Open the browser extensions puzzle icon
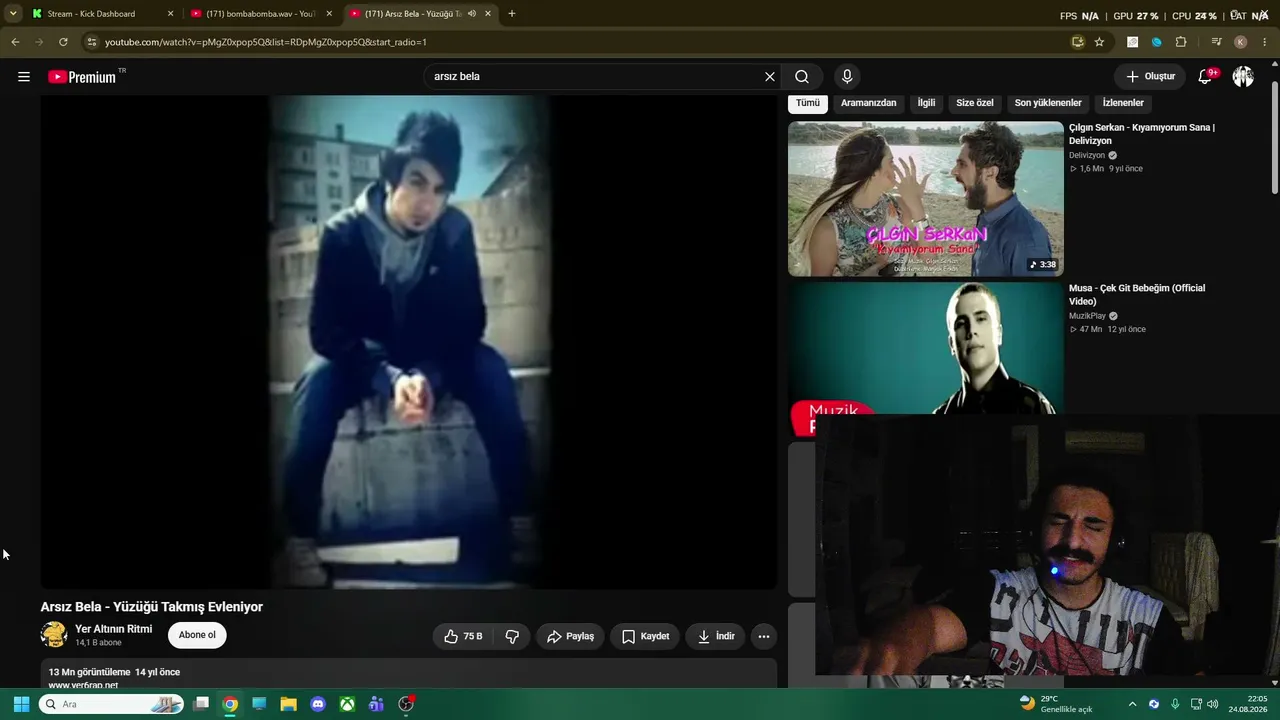Image resolution: width=1280 pixels, height=720 pixels. (1181, 42)
